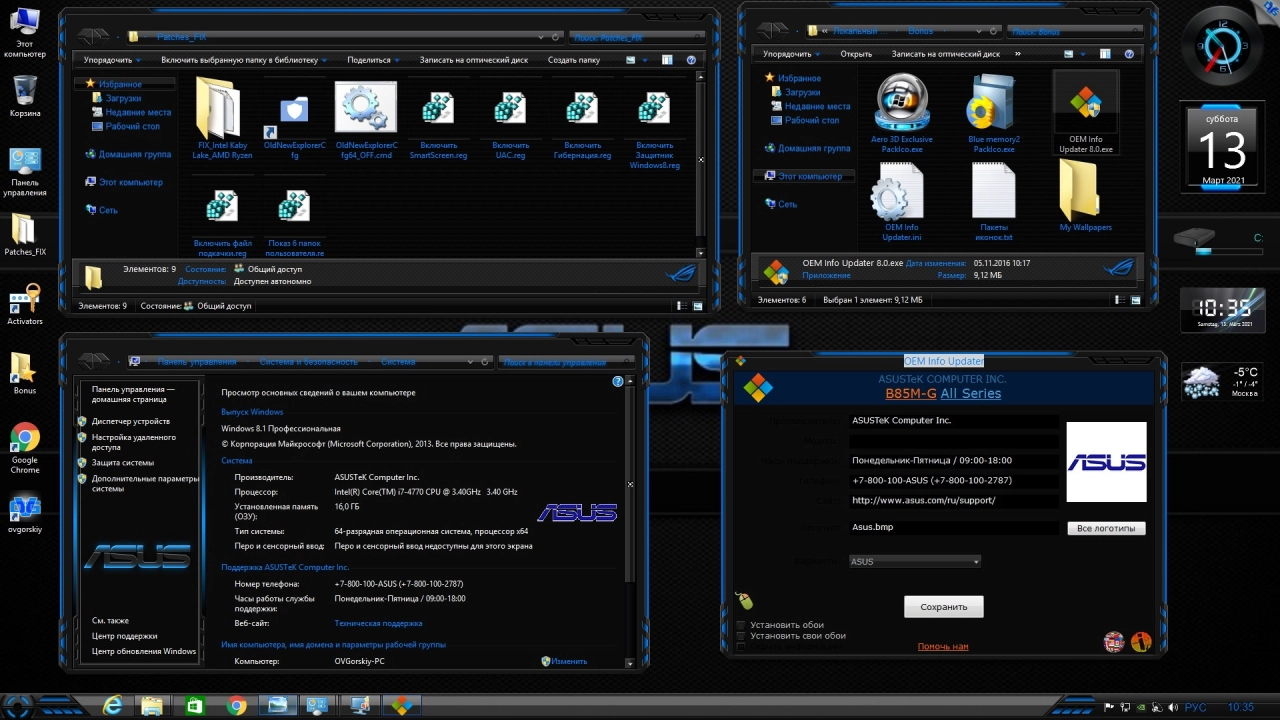The image size is (1280, 720).
Task: Select Пакеты иконок.txt file icon
Action: [x=993, y=192]
